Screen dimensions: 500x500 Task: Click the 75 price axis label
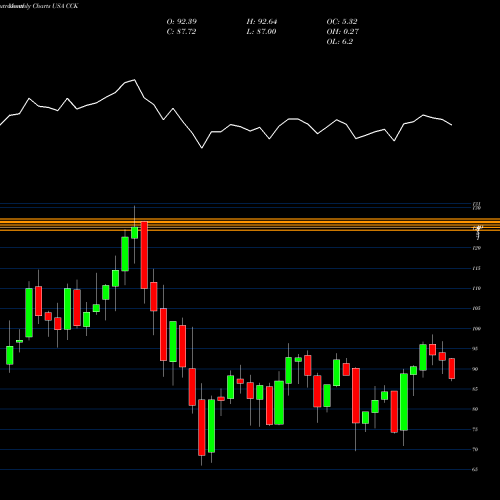click(x=476, y=429)
